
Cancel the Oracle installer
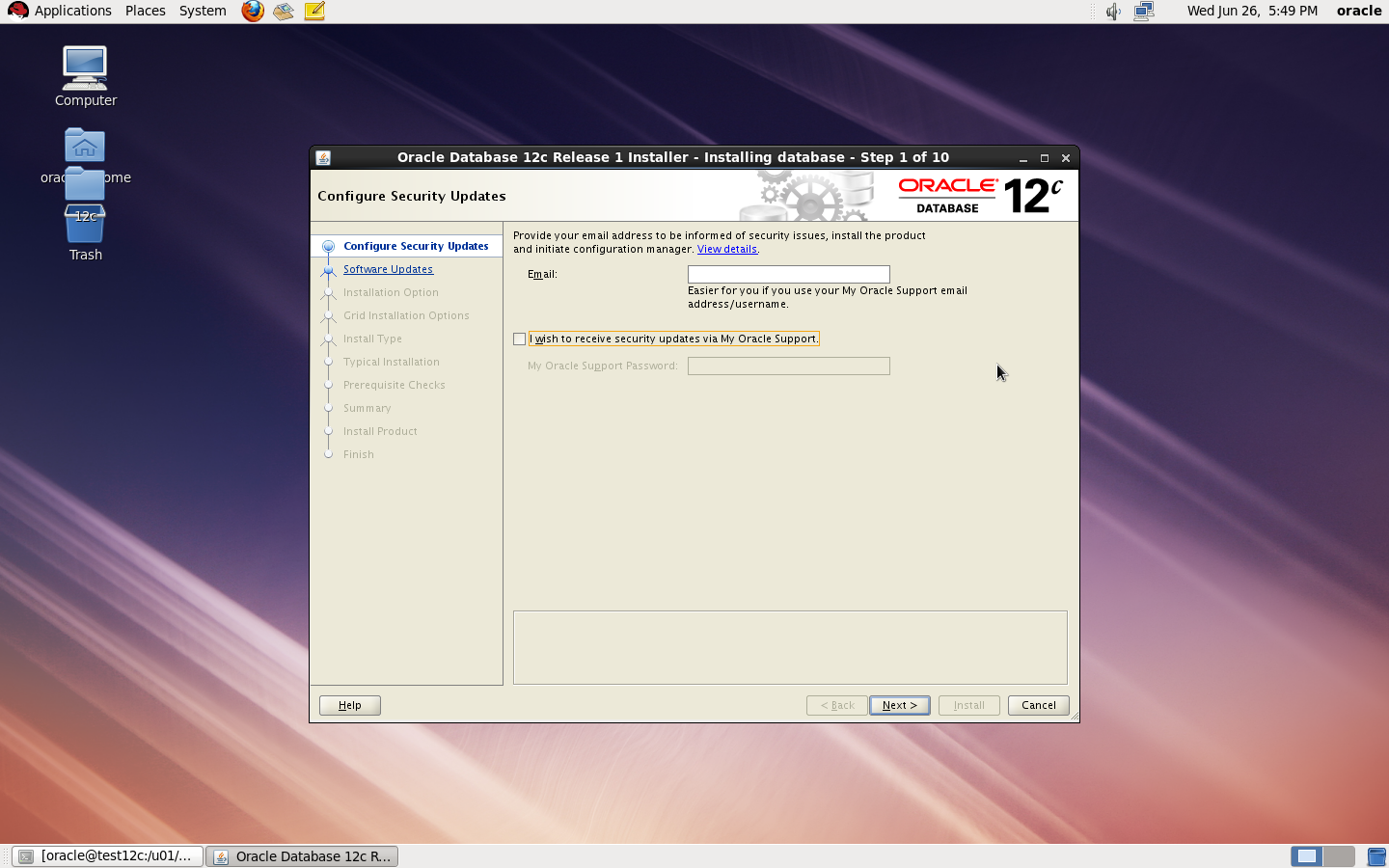pyautogui.click(x=1038, y=705)
